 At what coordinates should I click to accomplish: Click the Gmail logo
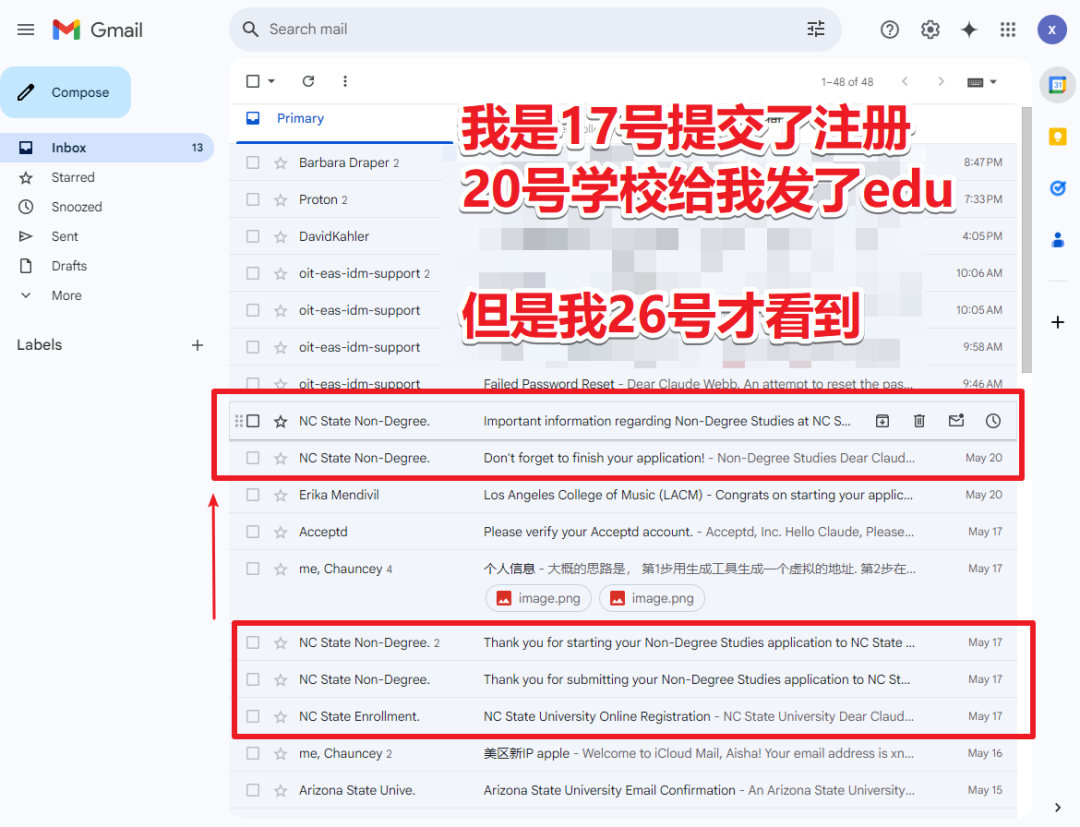click(x=98, y=30)
